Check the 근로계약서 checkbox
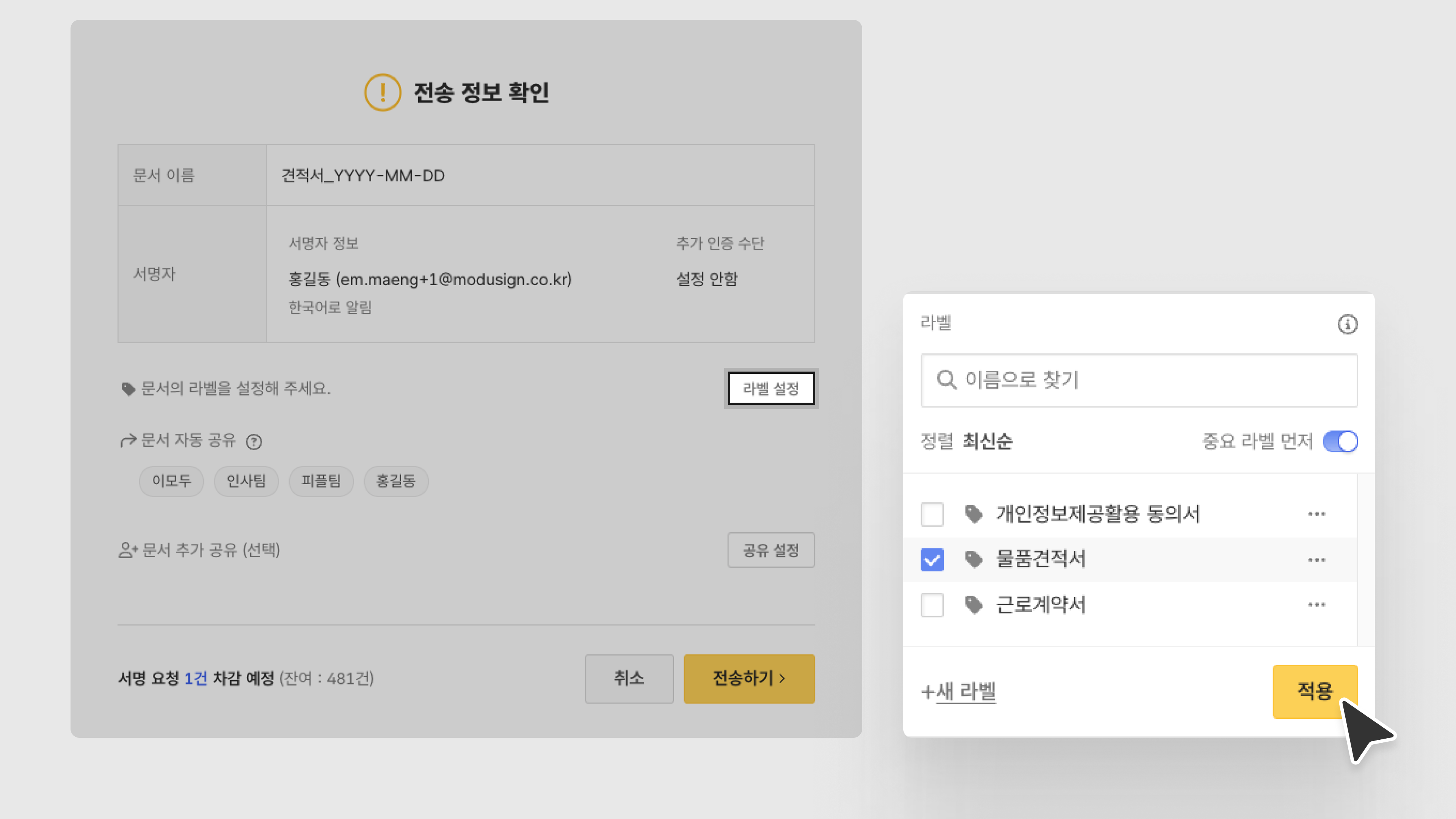This screenshot has width=1456, height=819. 932,605
